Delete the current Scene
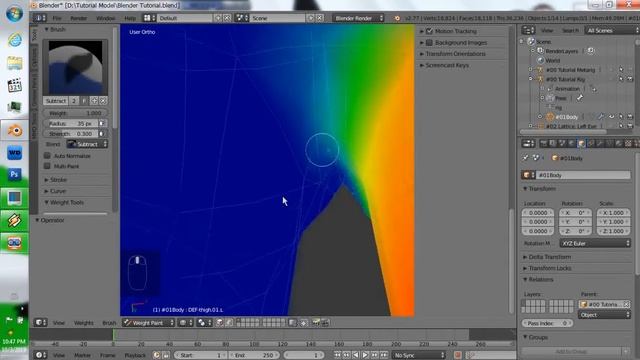 (320, 18)
